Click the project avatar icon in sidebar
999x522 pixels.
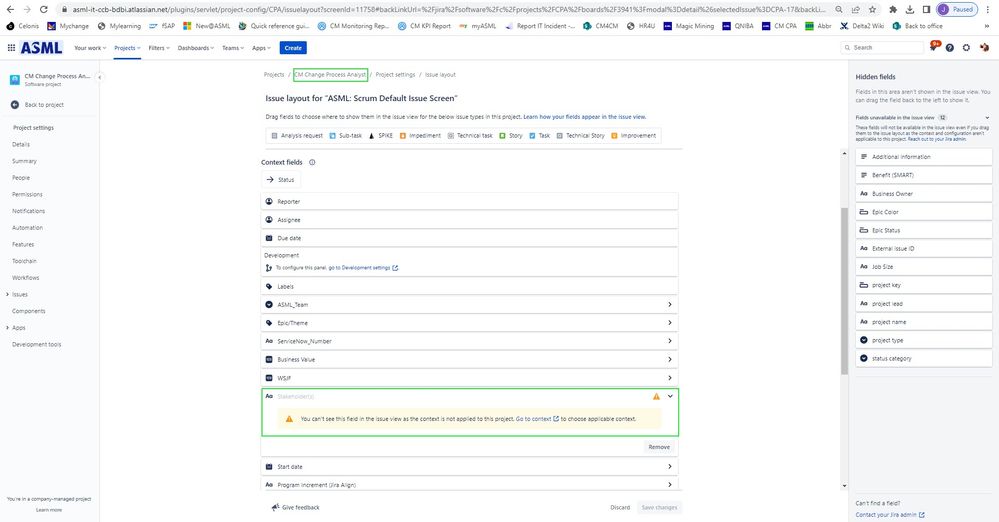coord(15,80)
